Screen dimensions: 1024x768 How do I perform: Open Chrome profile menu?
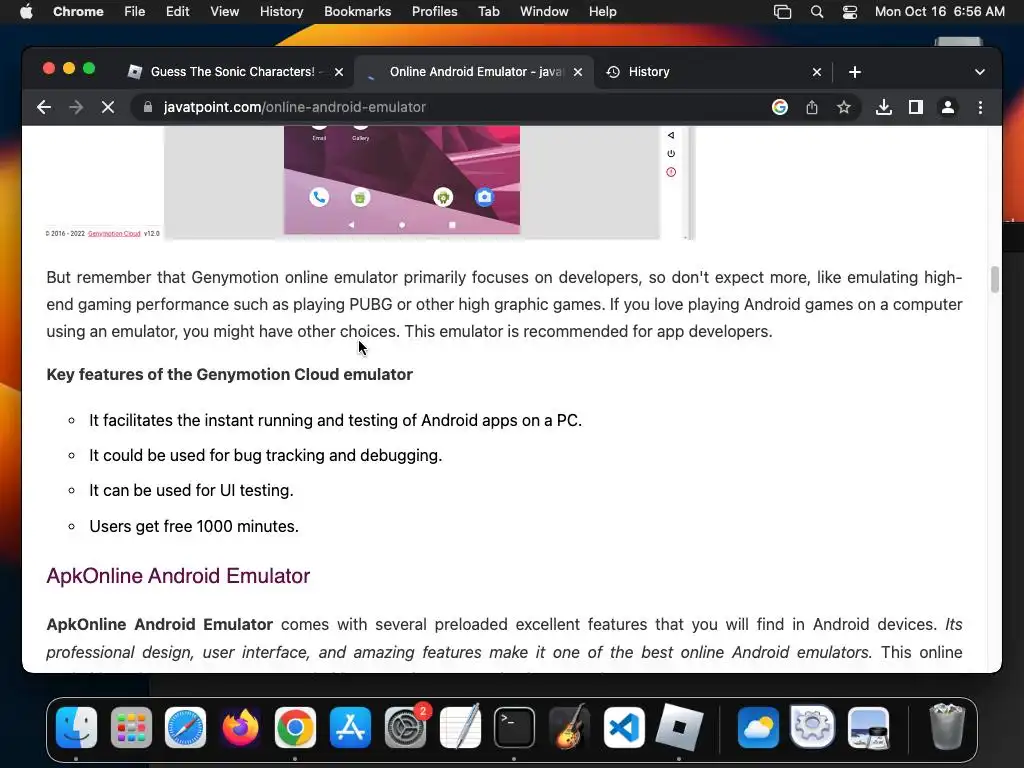tap(948, 107)
